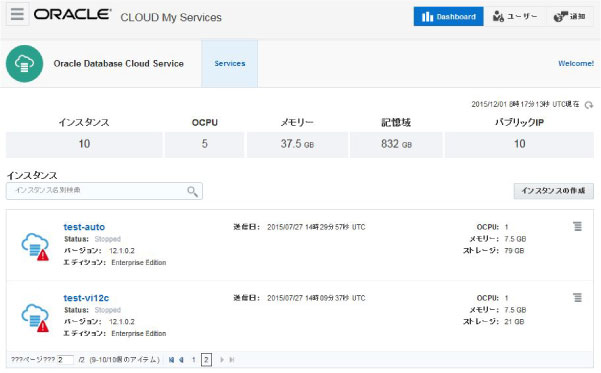
Task: Click the インスタンスの作成 button
Action: coord(553,191)
